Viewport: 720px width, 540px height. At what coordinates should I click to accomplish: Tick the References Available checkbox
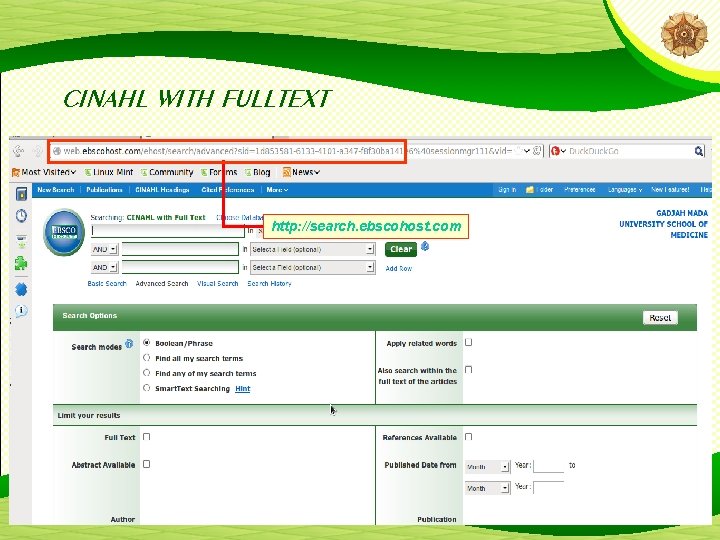pyautogui.click(x=468, y=437)
